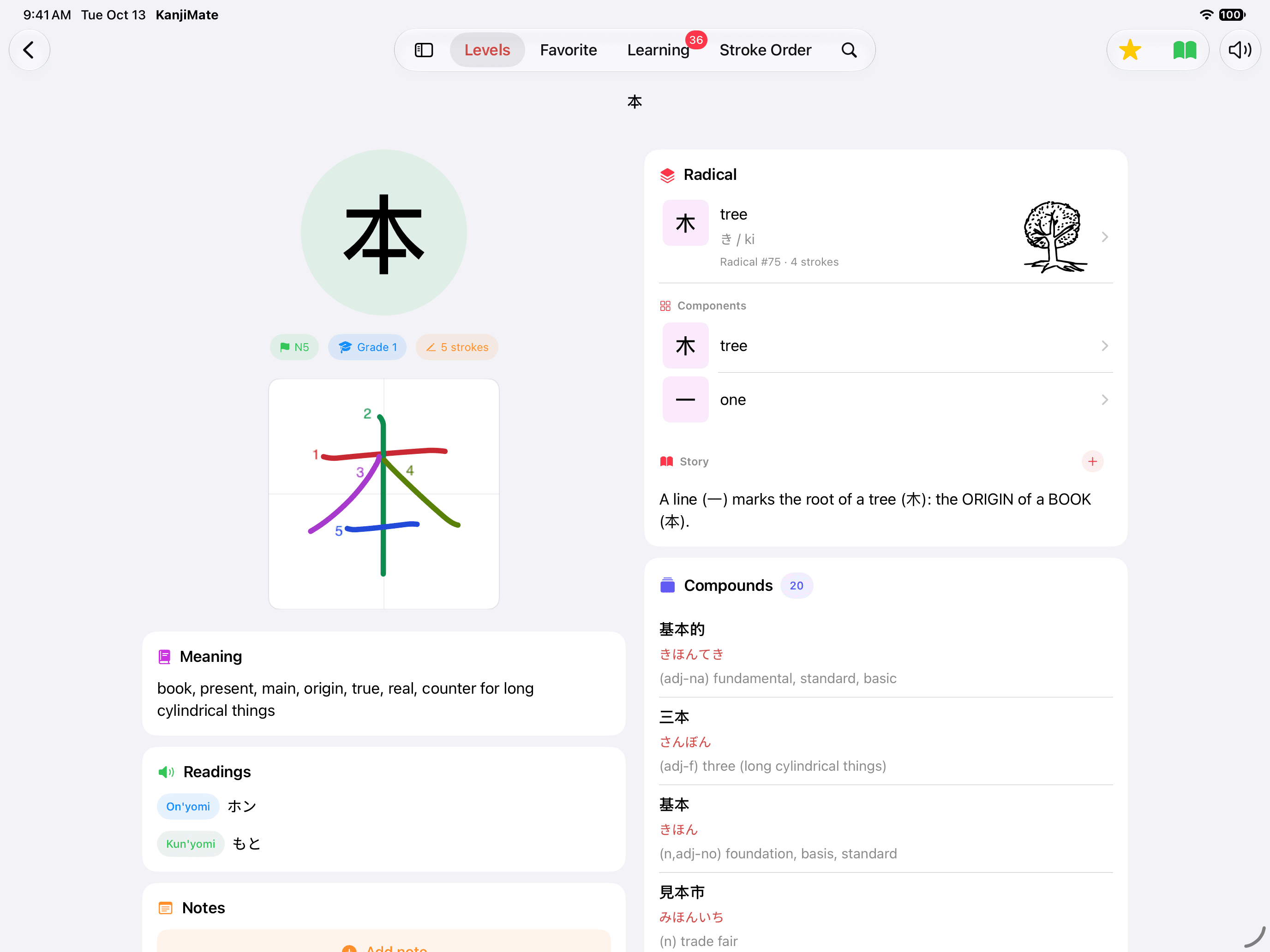The width and height of the screenshot is (1270, 952).
Task: Switch to the Levels tab
Action: 487,50
